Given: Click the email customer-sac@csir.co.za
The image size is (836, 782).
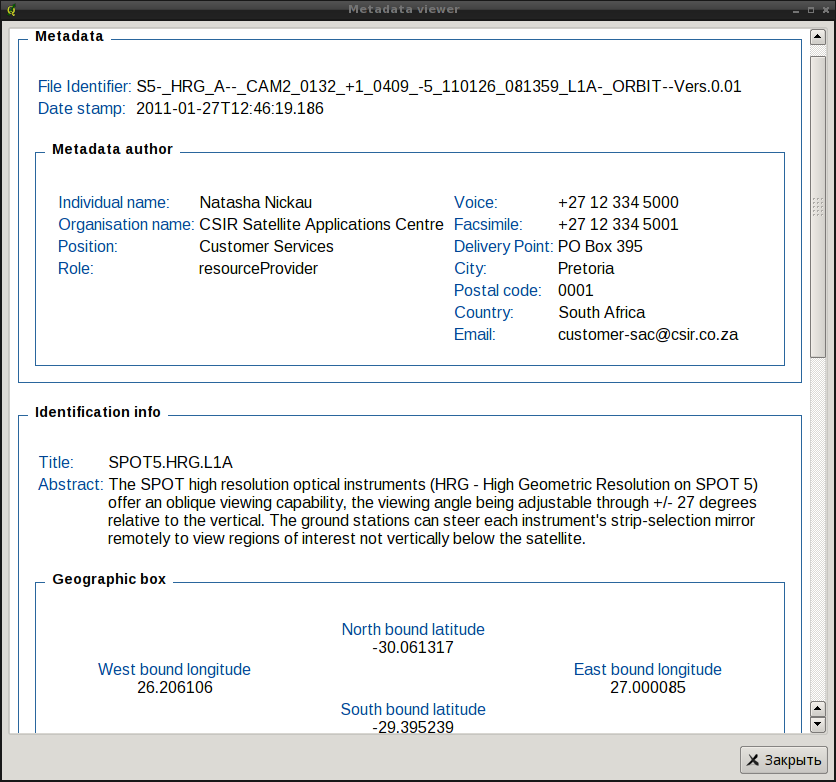Looking at the screenshot, I should pos(648,334).
